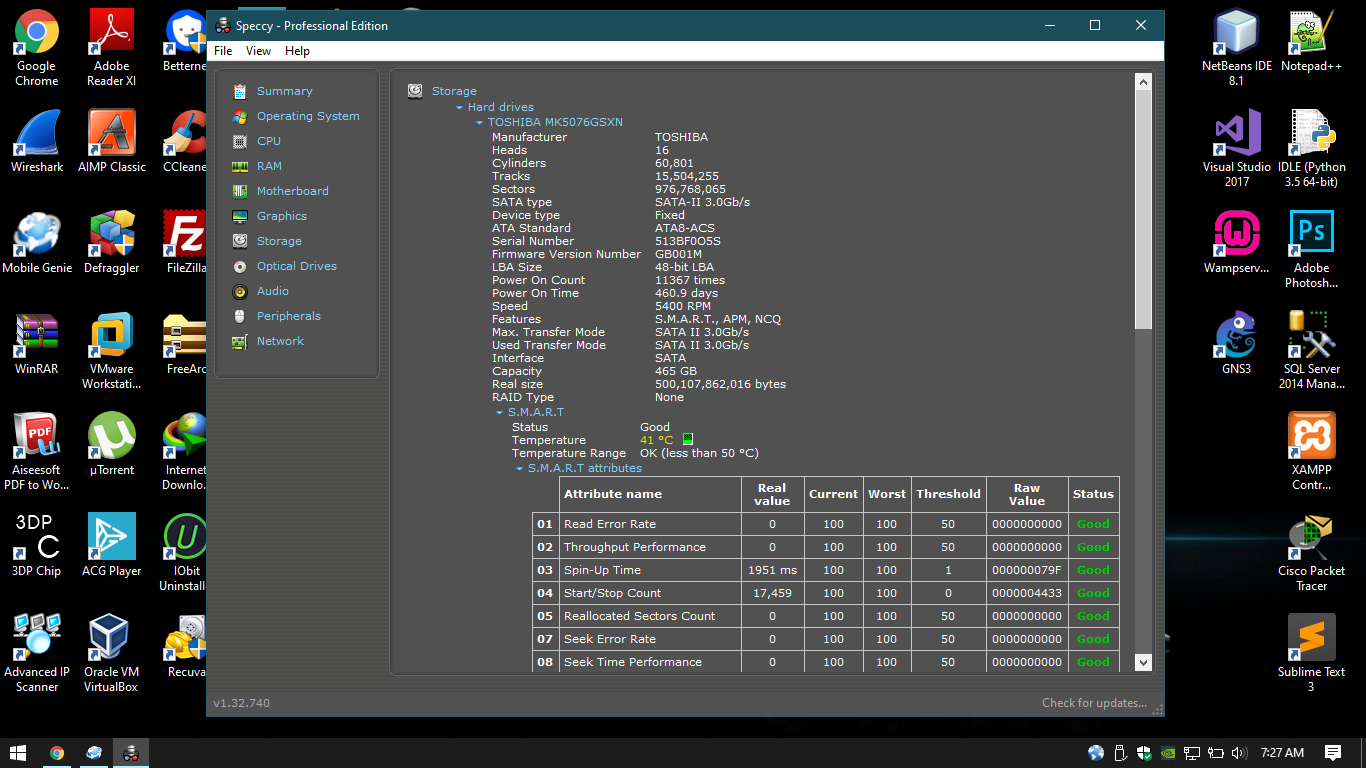Select the Wireshark desktop icon
This screenshot has height=768, width=1366.
click(x=37, y=141)
